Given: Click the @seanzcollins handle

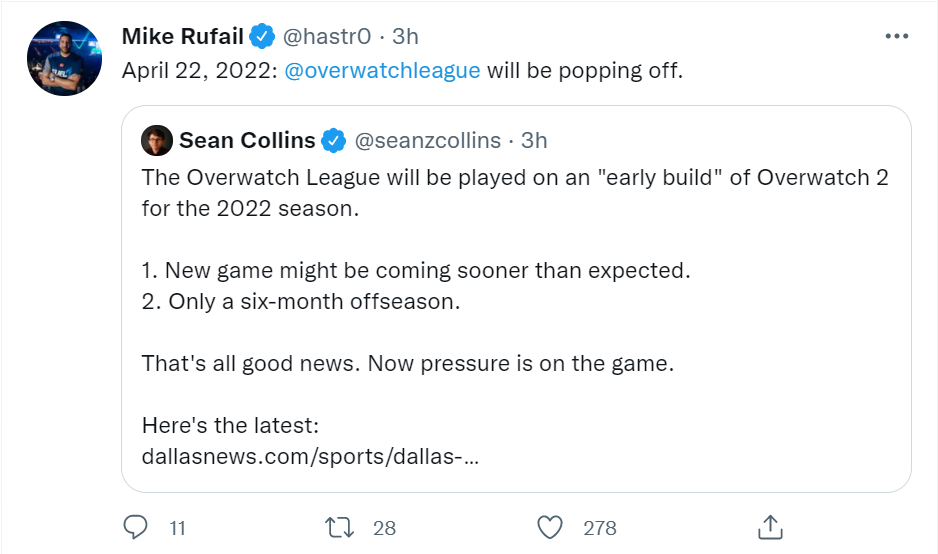Looking at the screenshot, I should pos(428,140).
